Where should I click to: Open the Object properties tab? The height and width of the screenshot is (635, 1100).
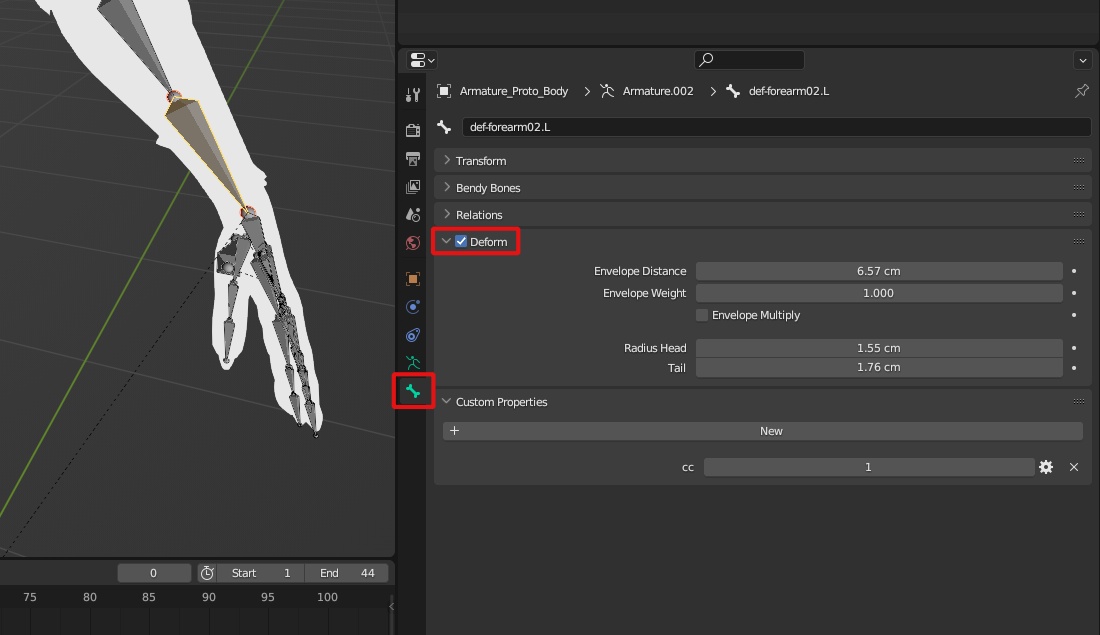coord(413,279)
